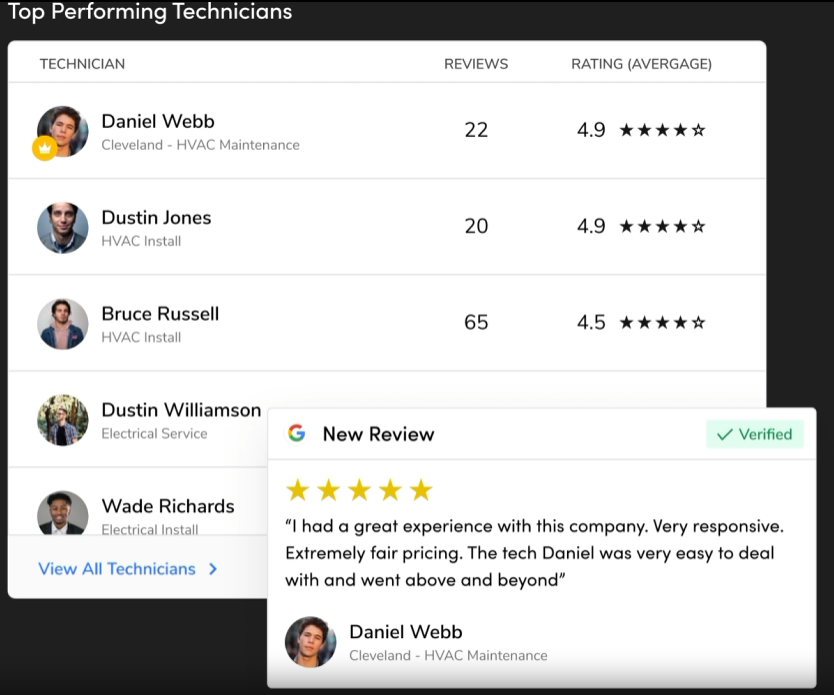The width and height of the screenshot is (834, 695).
Task: Click Daniel Webb's name in the review card
Action: pyautogui.click(x=406, y=632)
